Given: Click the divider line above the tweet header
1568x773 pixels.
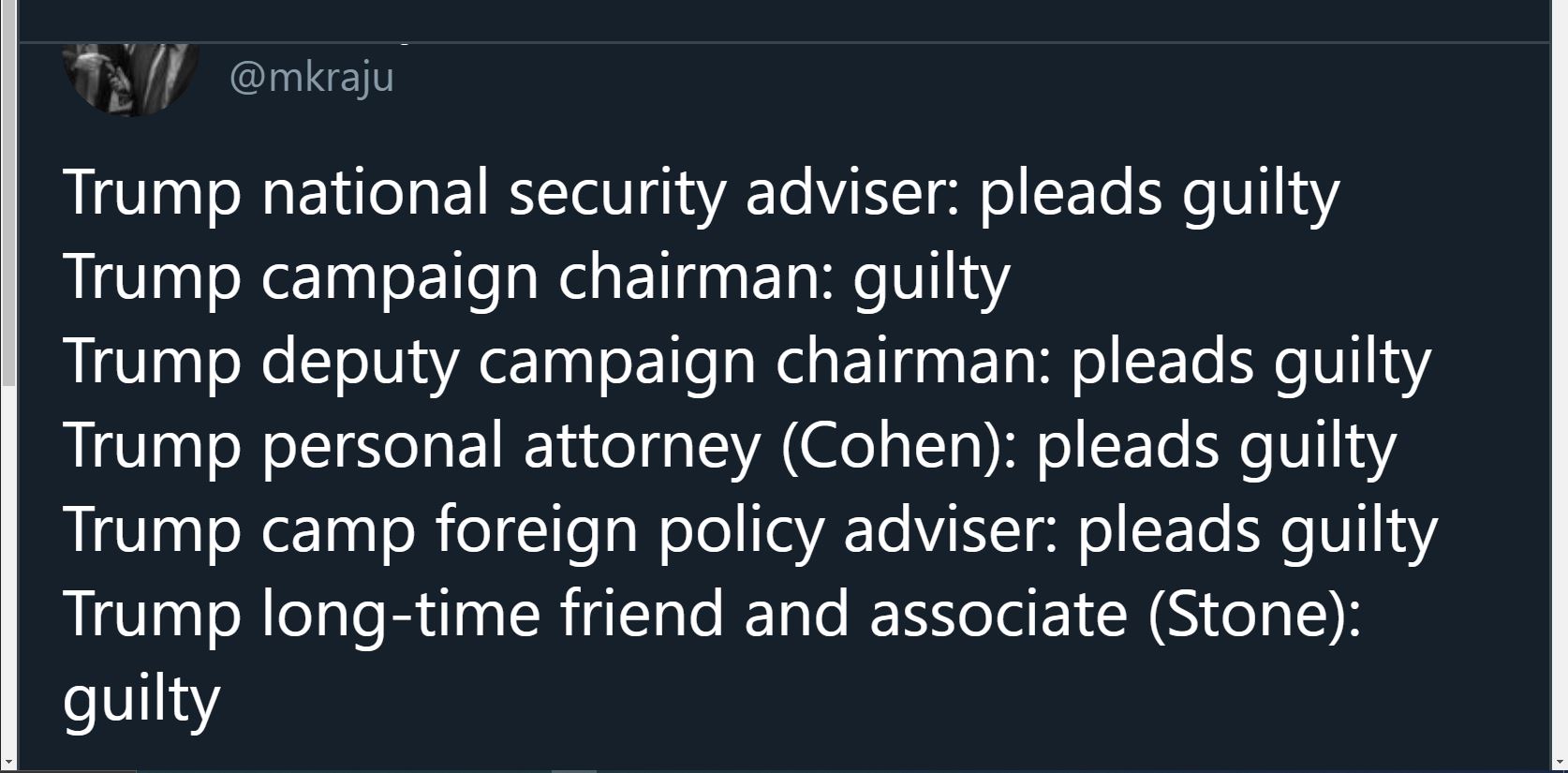Looking at the screenshot, I should 785,42.
